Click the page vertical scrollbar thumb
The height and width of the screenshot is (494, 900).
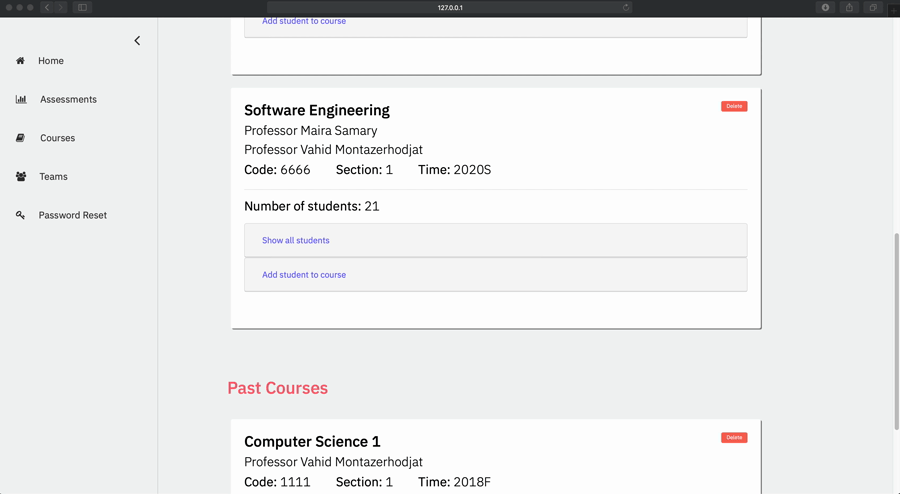(897, 331)
